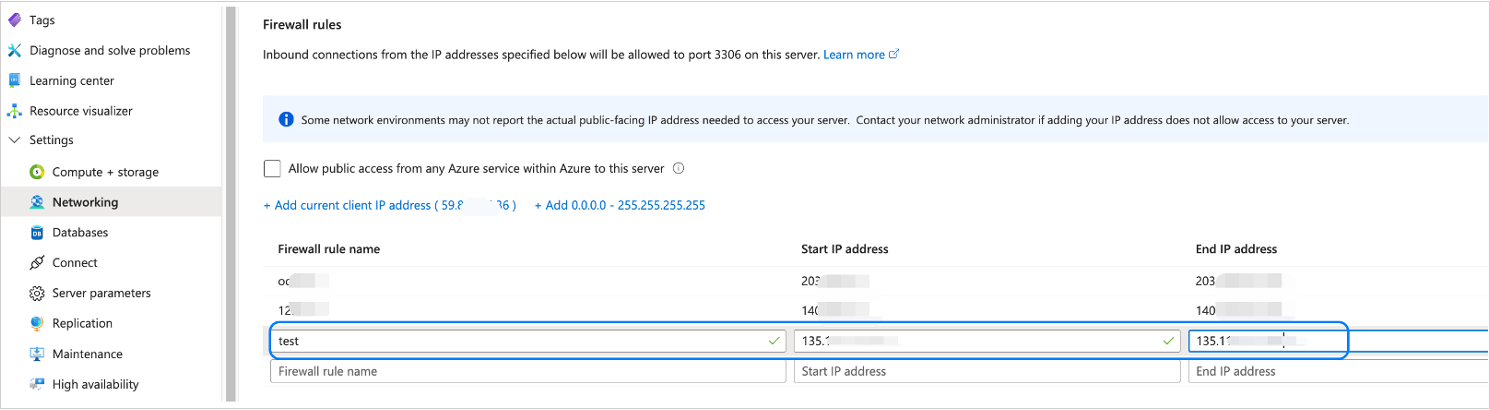Open the Replication menu item
Image resolution: width=1490 pixels, height=410 pixels.
(82, 324)
